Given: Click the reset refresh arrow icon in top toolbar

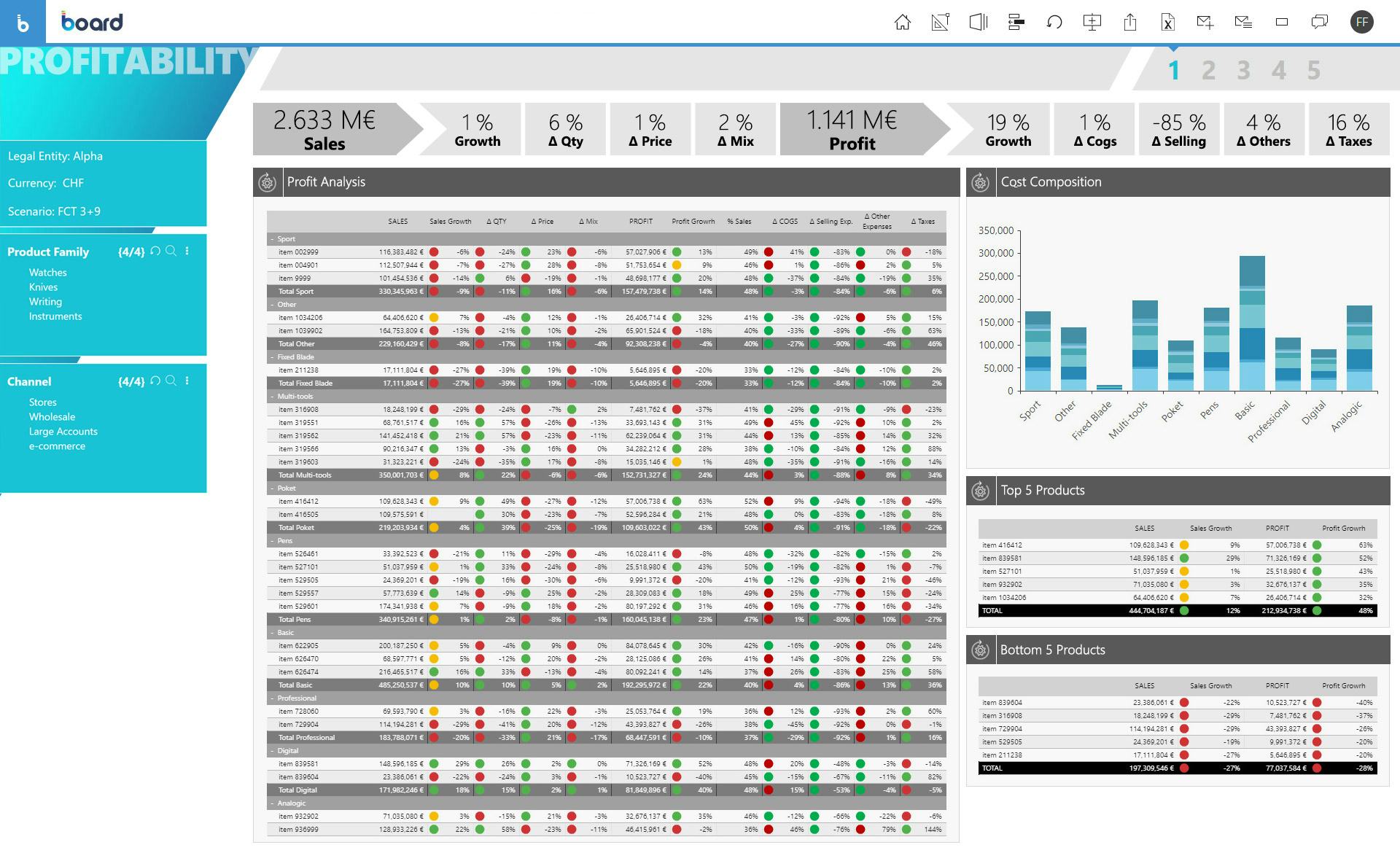Looking at the screenshot, I should click(1054, 23).
